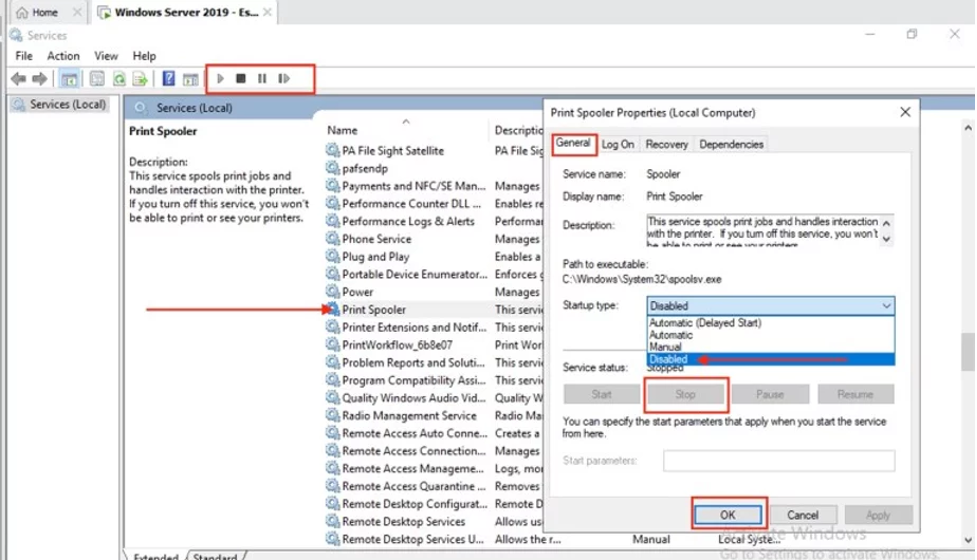Screen dimensions: 977x560
Task: Click Cancel in Print Spooler Properties
Action: coord(803,515)
